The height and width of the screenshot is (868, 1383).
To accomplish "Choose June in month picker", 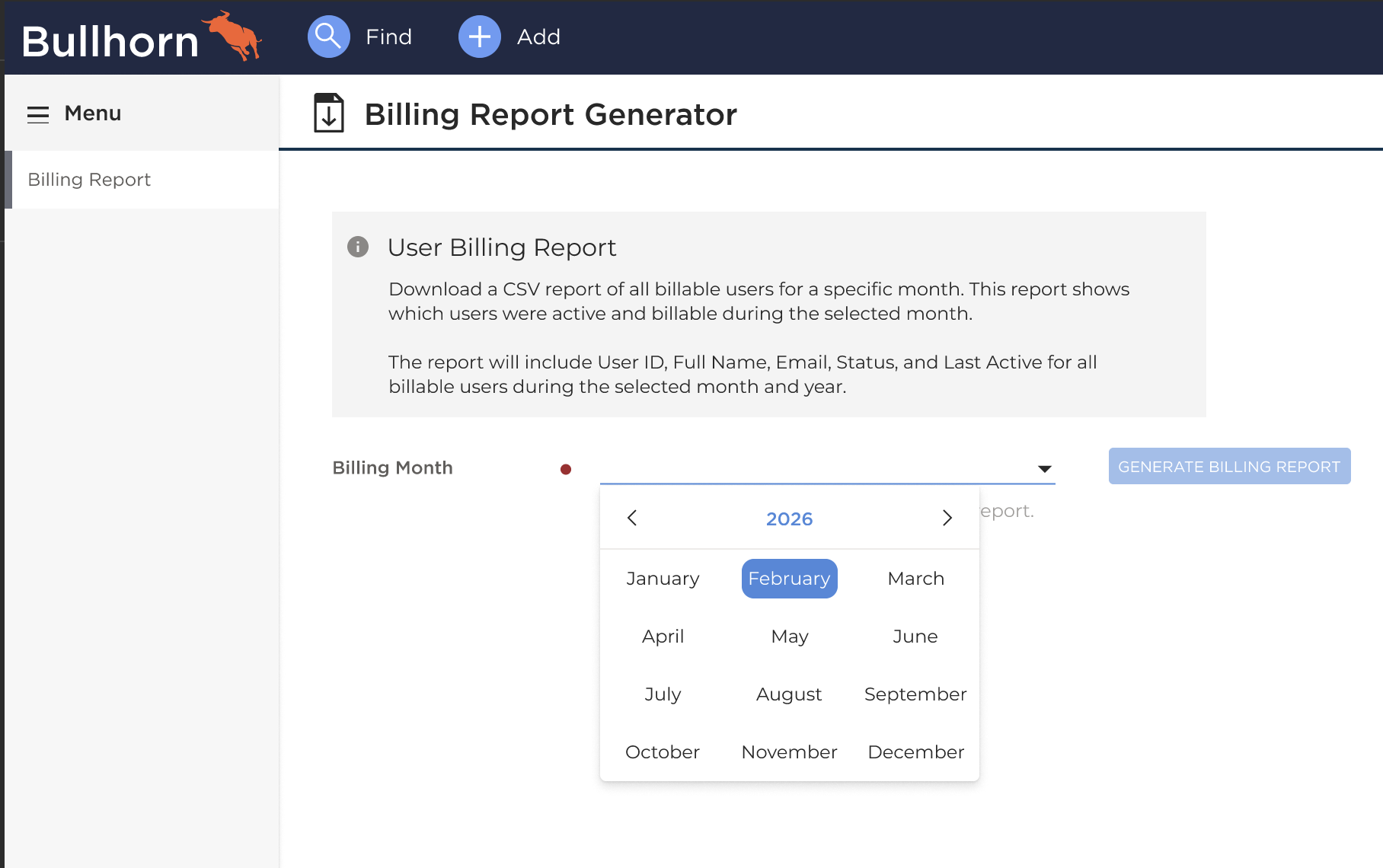I will (x=915, y=637).
